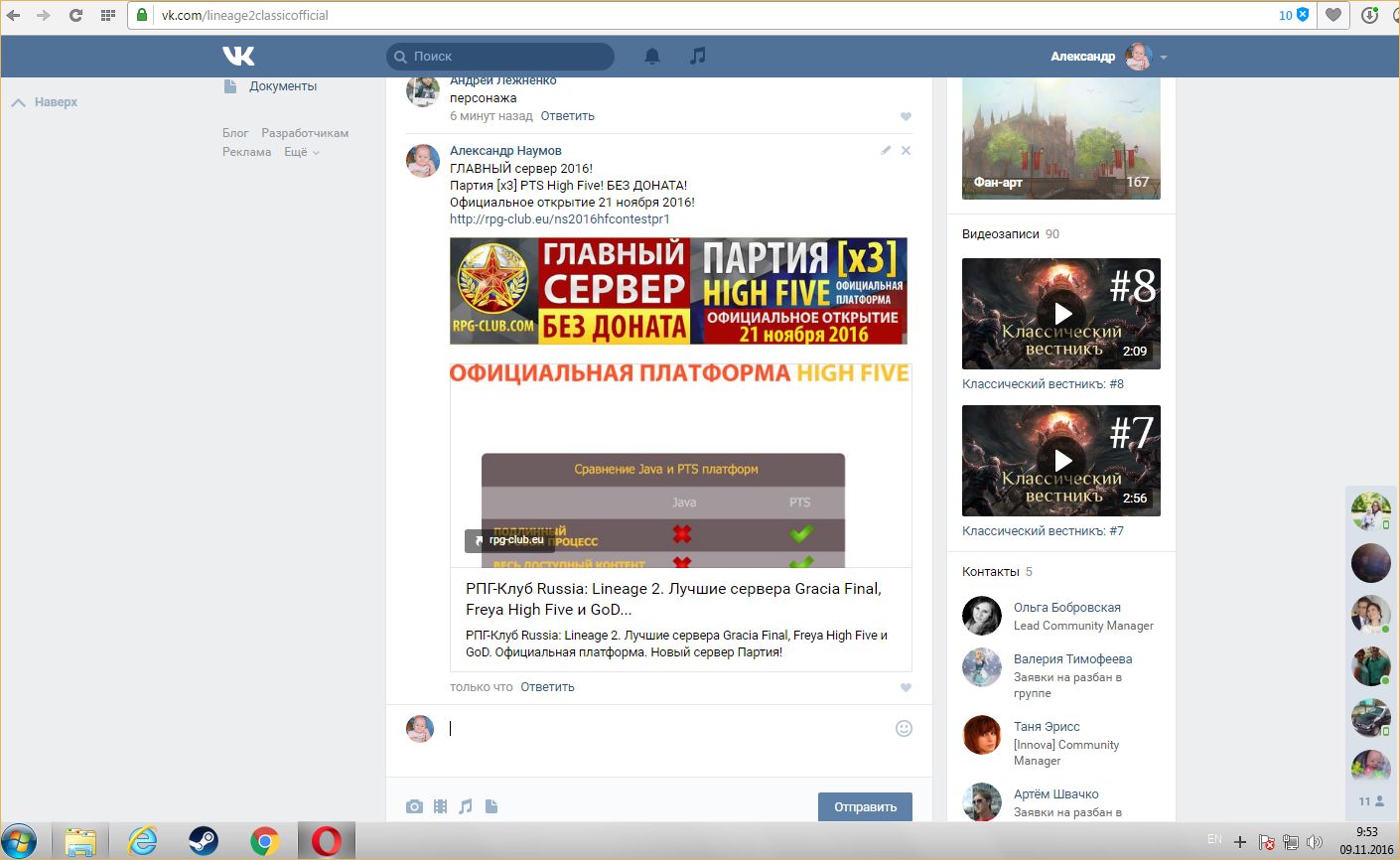Viewport: 1400px width, 860px height.
Task: Attach a photo with camera icon
Action: click(x=414, y=806)
